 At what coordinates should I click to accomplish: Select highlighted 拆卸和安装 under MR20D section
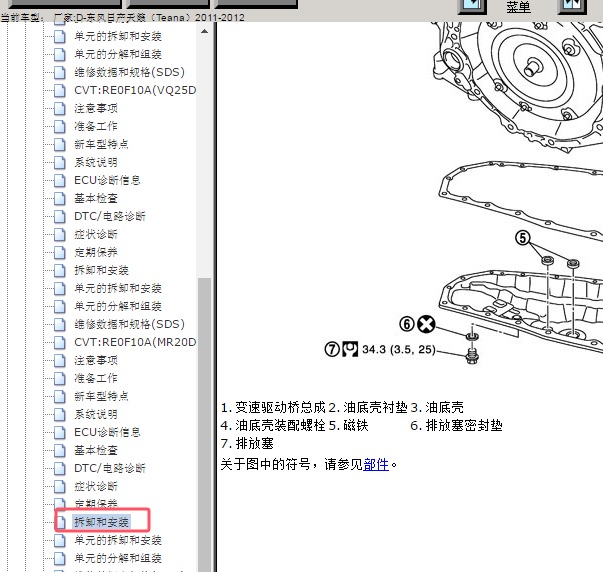(102, 522)
